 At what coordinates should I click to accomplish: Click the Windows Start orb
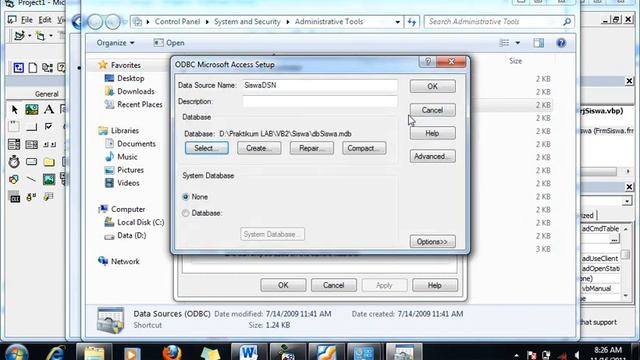[17, 353]
